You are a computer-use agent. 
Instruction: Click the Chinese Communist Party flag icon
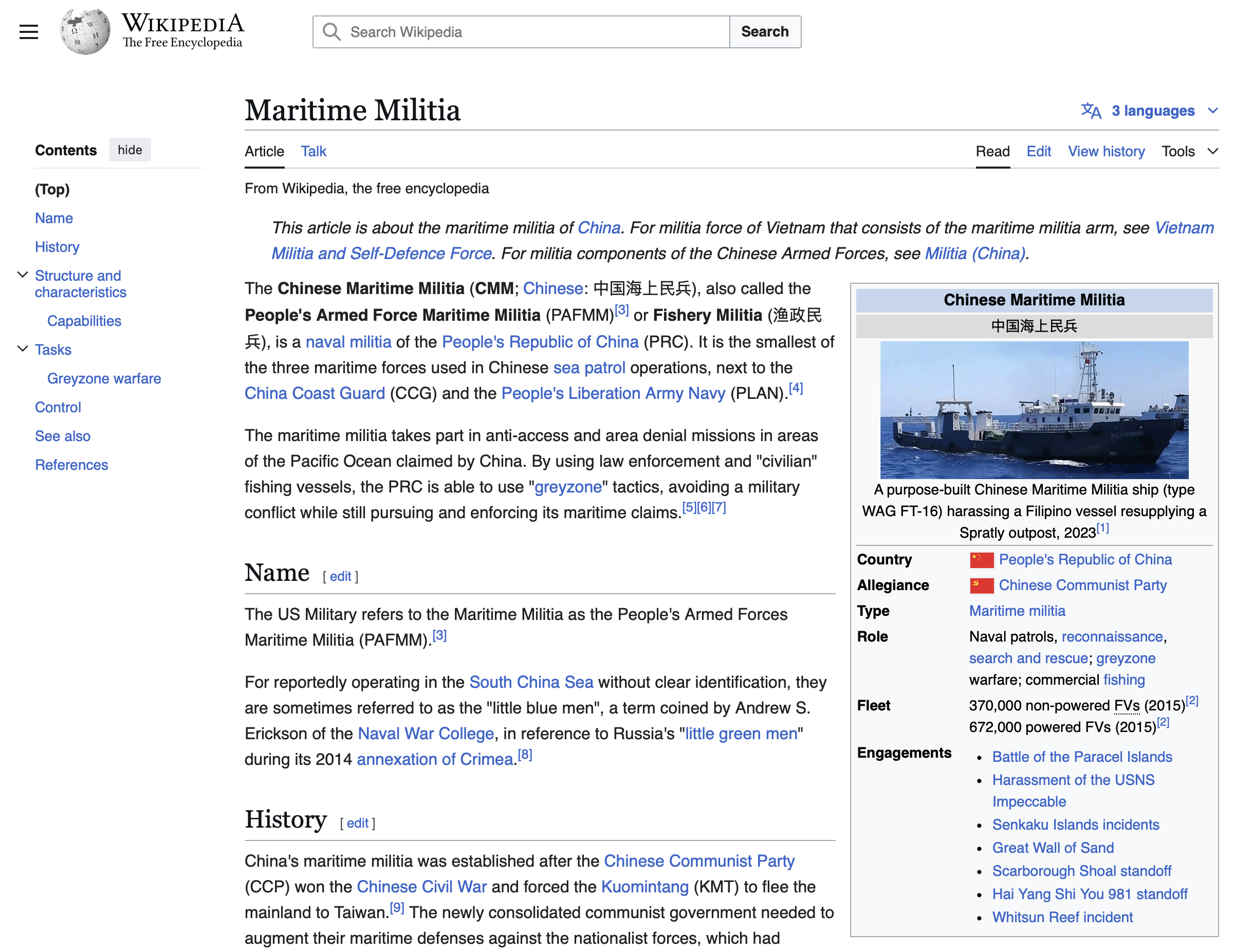pos(982,585)
